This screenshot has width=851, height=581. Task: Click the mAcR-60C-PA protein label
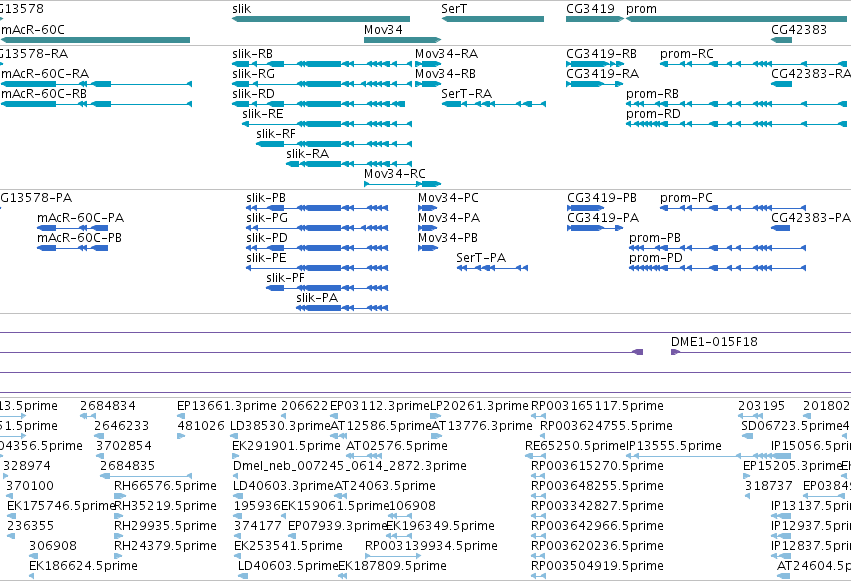[x=80, y=218]
